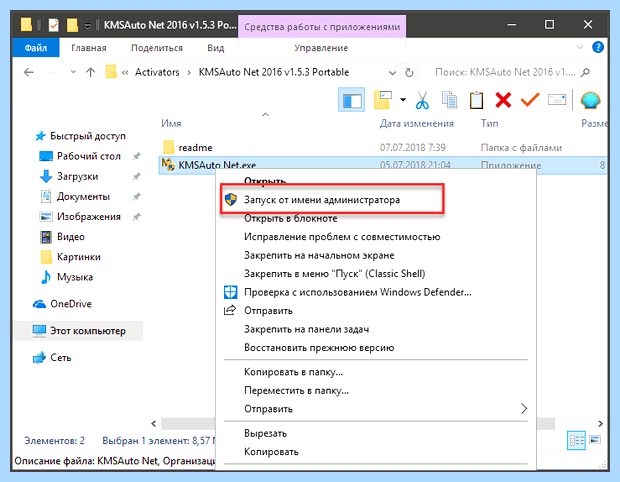Click the new folder toolbar icon
This screenshot has width=620, height=482.
[383, 100]
